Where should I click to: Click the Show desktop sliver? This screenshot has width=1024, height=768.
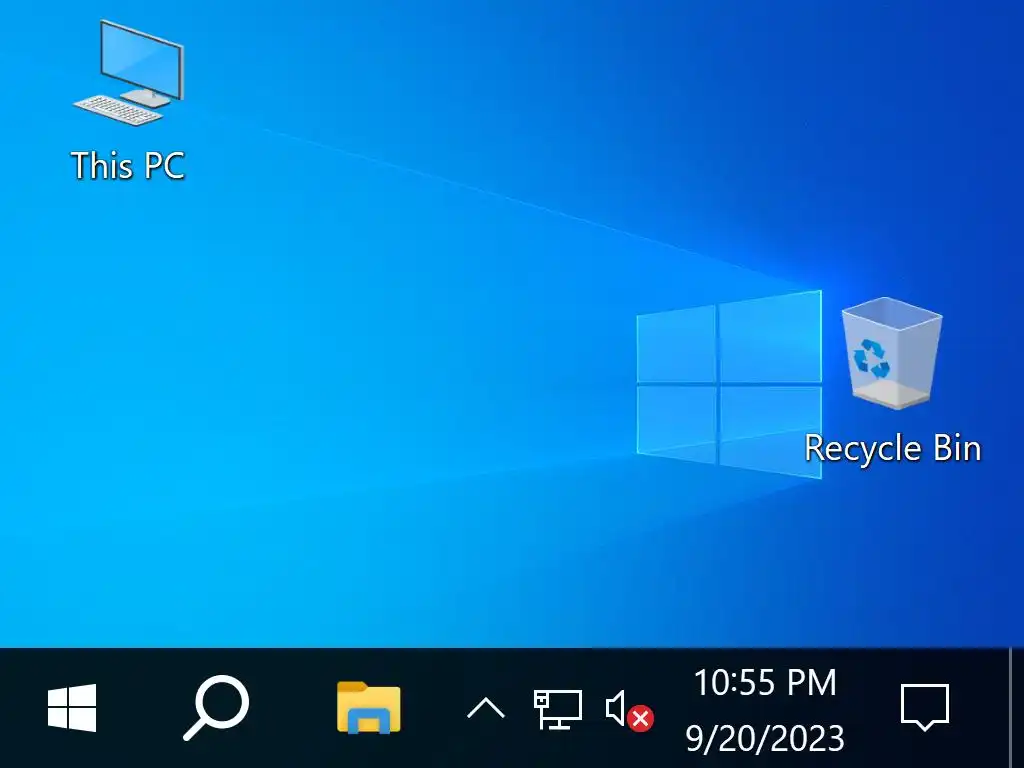click(x=1016, y=708)
